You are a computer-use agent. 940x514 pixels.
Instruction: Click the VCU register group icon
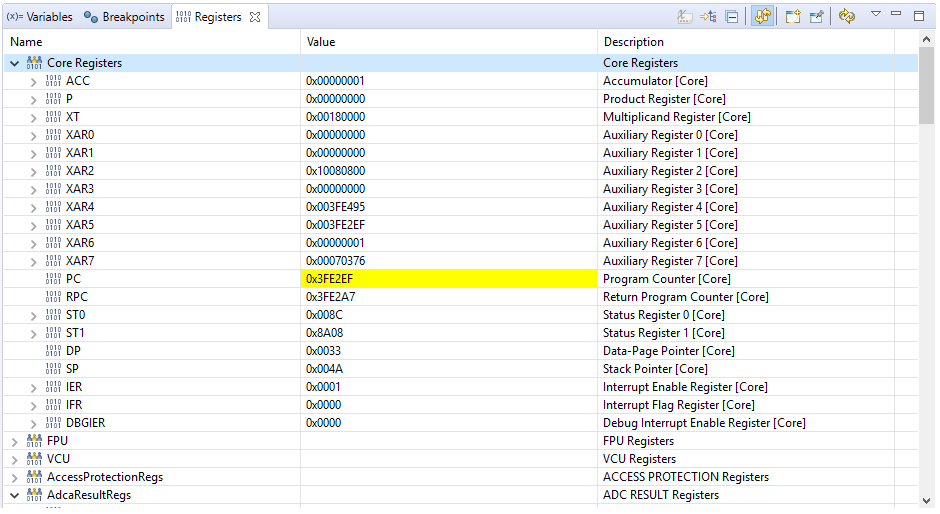coord(34,459)
